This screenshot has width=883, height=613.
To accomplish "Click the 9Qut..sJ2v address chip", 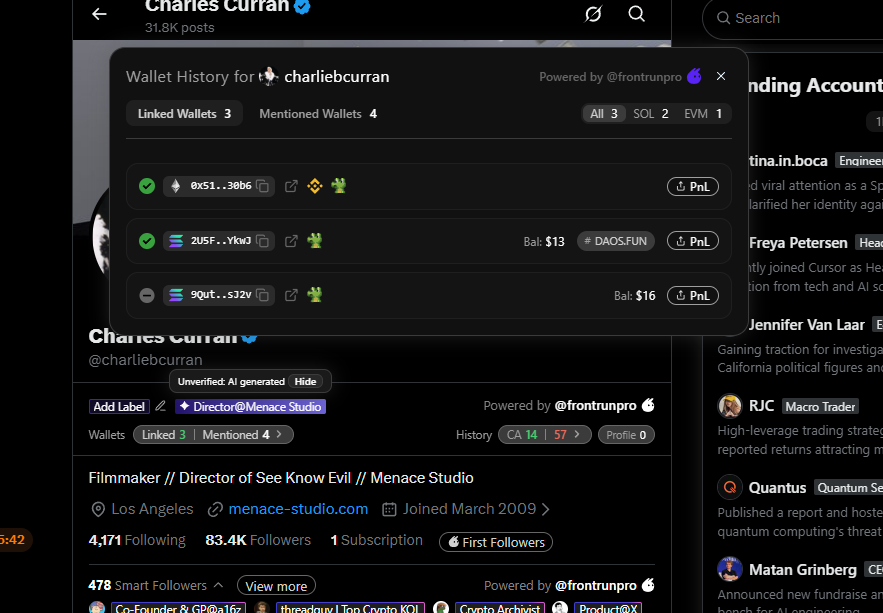I will pyautogui.click(x=219, y=295).
